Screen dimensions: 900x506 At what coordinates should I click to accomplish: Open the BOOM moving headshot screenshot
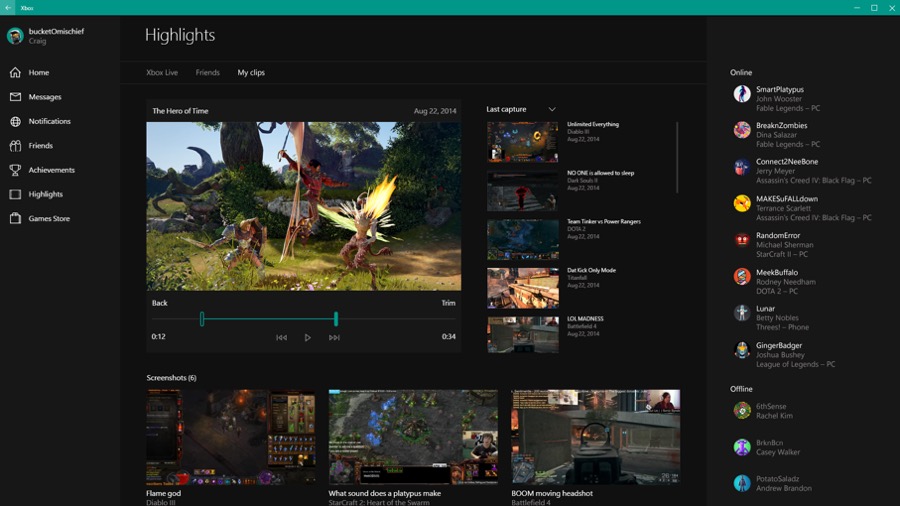pos(596,437)
